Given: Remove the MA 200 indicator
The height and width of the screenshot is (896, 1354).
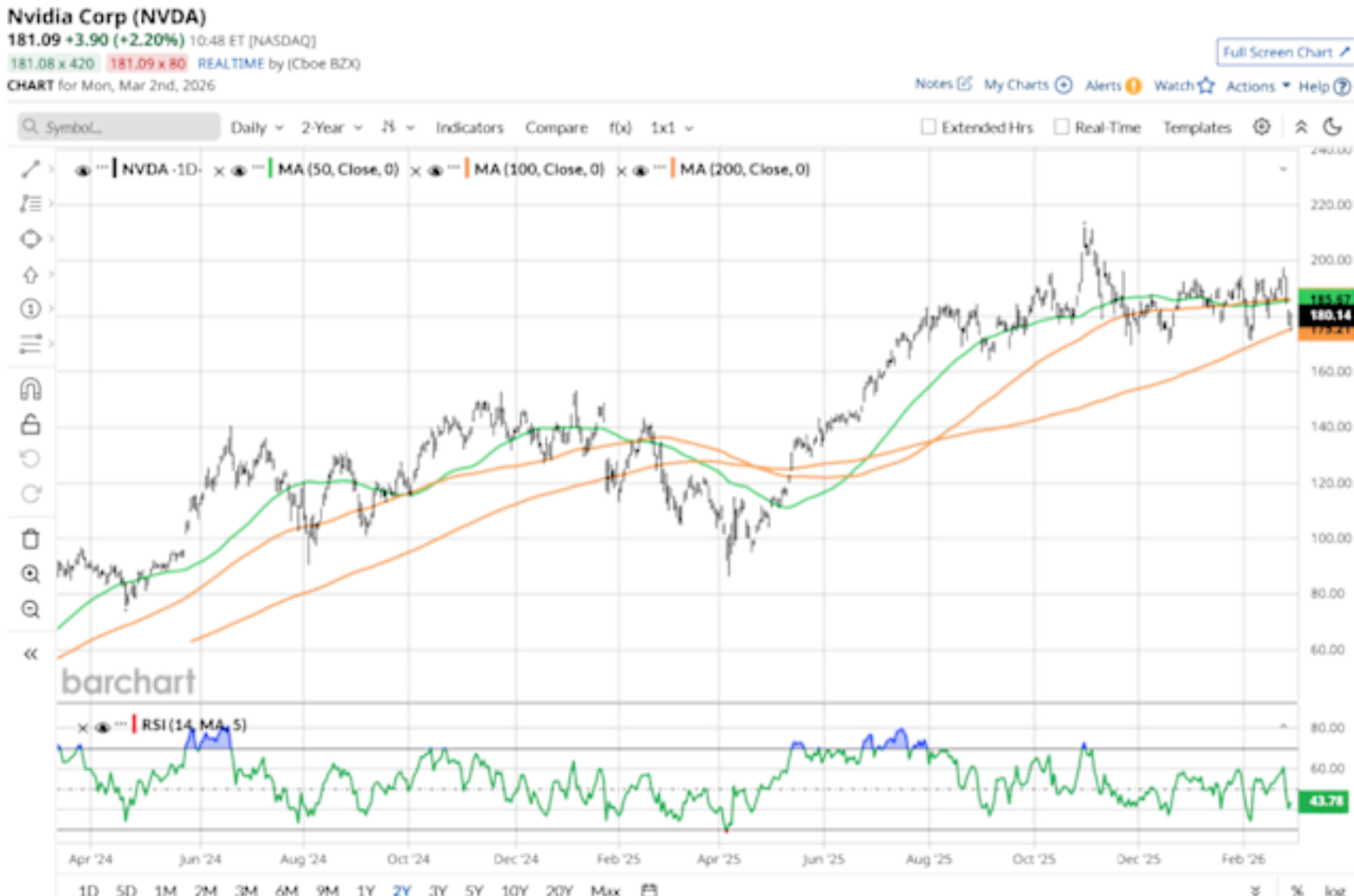Looking at the screenshot, I should click(621, 171).
